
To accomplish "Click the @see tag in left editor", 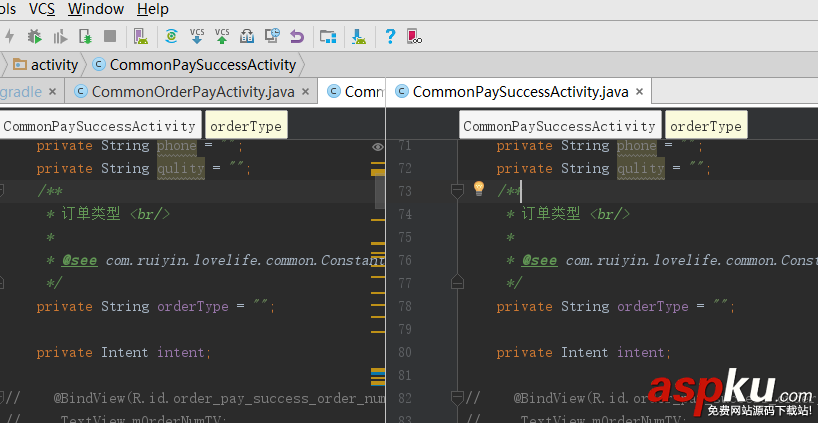I will coord(79,260).
